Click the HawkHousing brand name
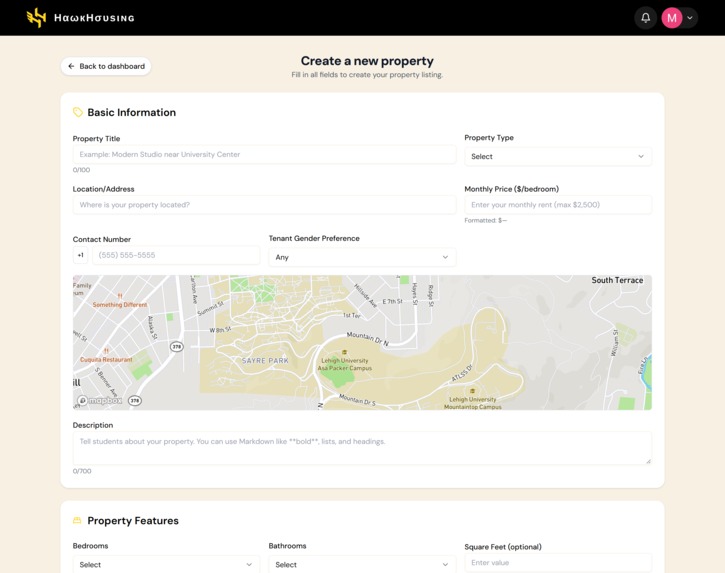 click(x=94, y=18)
